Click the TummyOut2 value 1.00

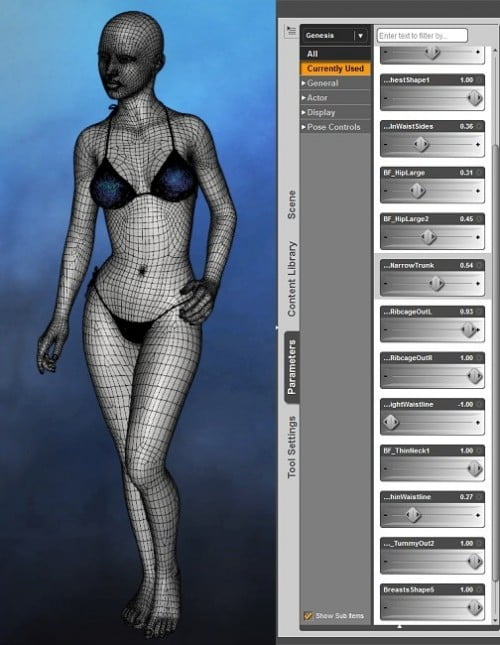(x=466, y=544)
